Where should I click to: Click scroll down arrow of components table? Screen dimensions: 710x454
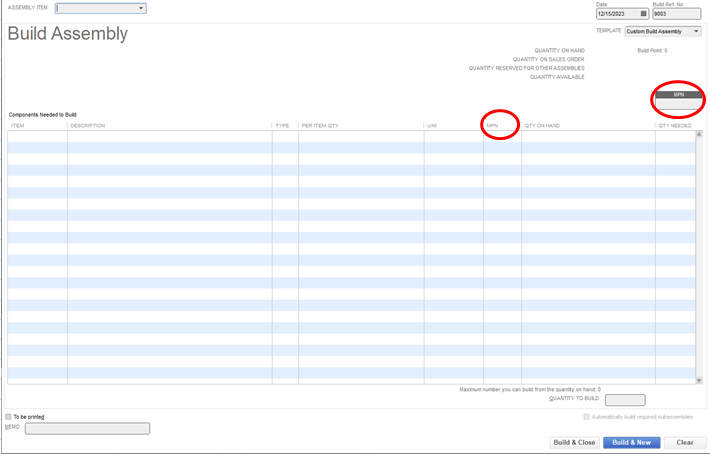[699, 381]
